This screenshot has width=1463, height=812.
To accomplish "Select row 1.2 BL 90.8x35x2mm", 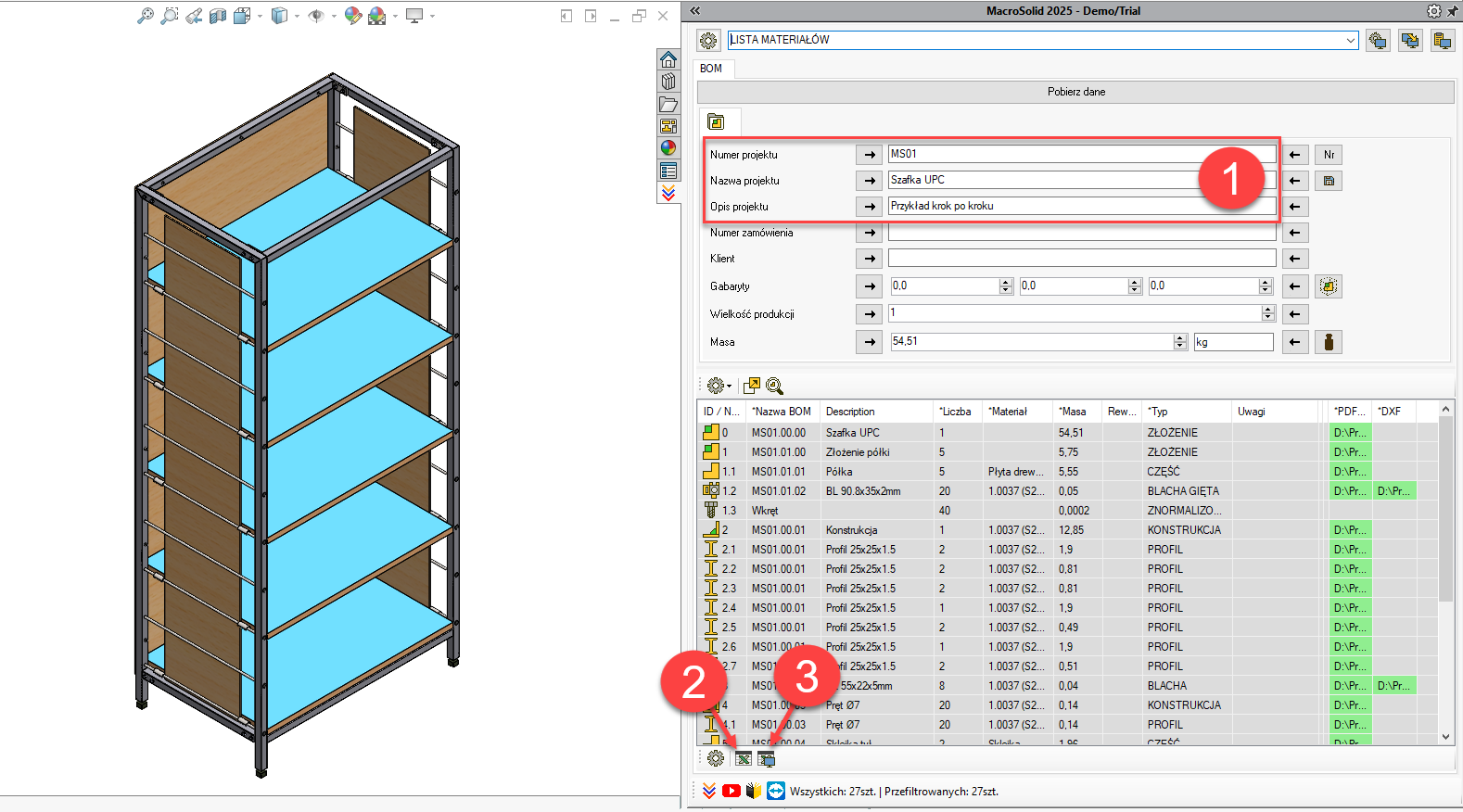I will pos(1067,491).
